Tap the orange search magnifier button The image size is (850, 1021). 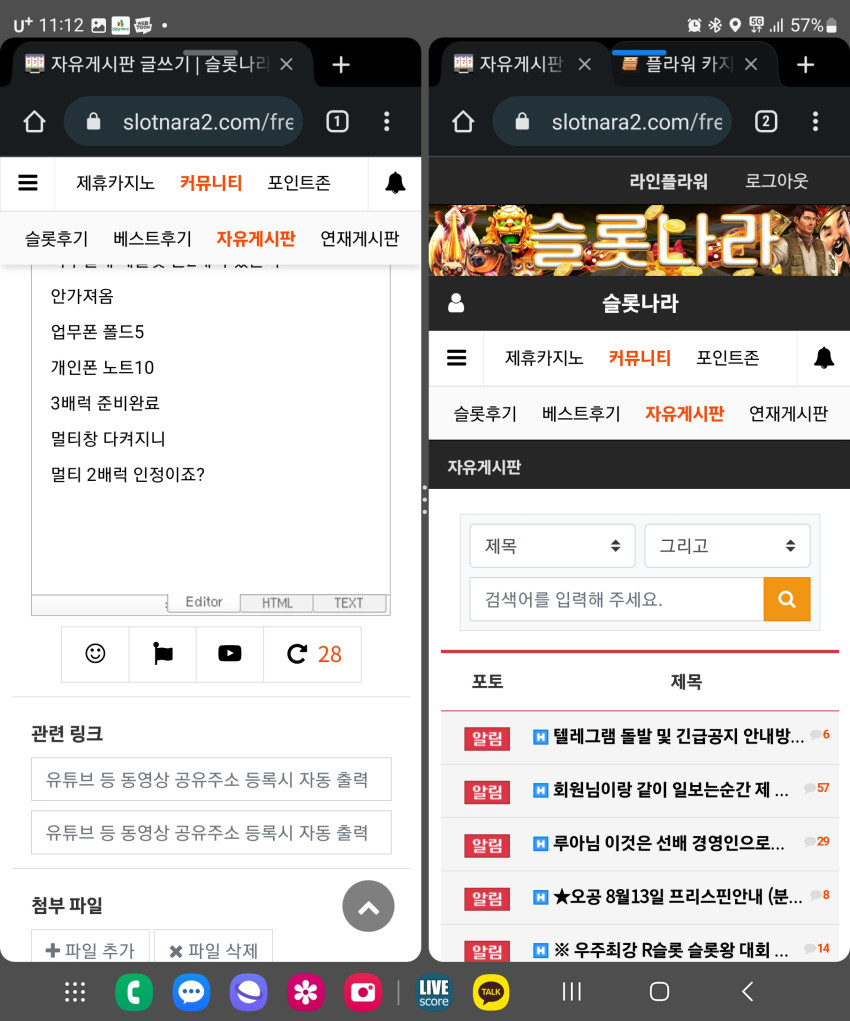pyautogui.click(x=787, y=599)
